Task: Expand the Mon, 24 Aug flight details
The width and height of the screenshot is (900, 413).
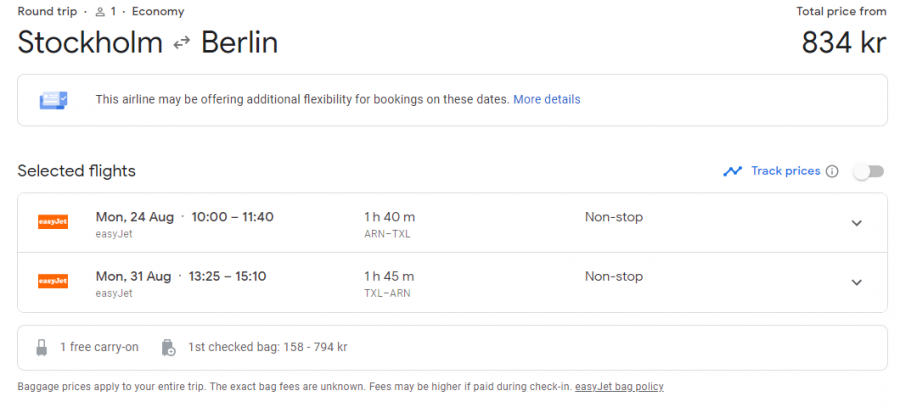Action: (x=856, y=223)
